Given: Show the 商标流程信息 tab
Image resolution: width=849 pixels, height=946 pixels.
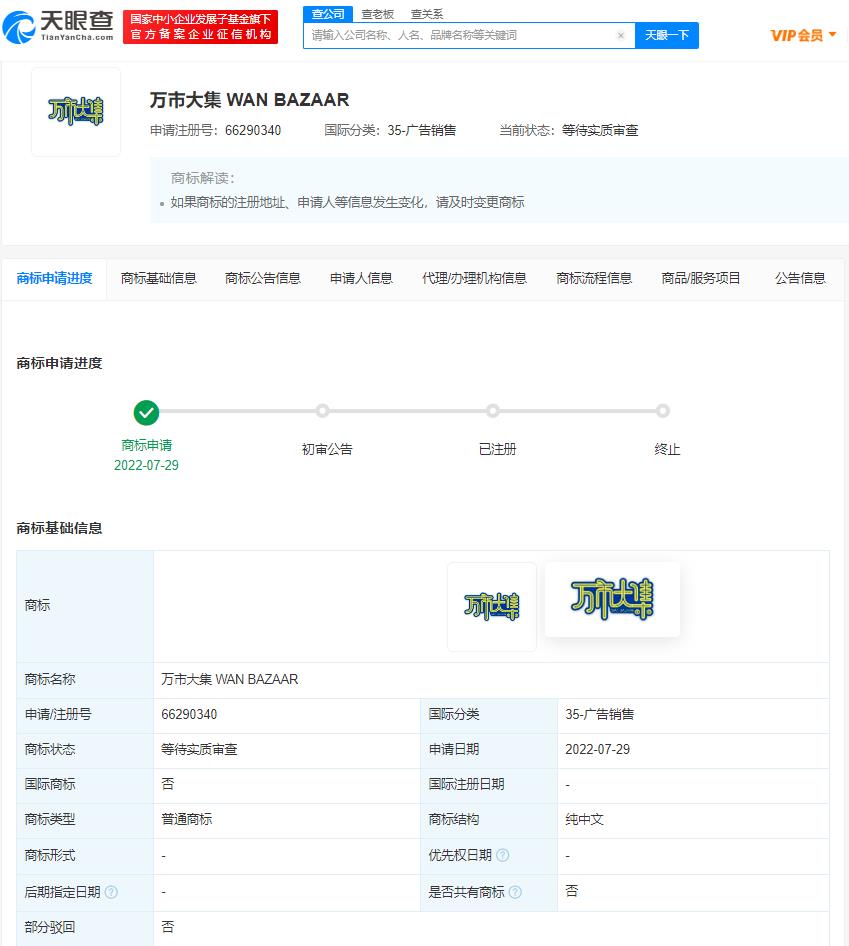Looking at the screenshot, I should click(594, 278).
